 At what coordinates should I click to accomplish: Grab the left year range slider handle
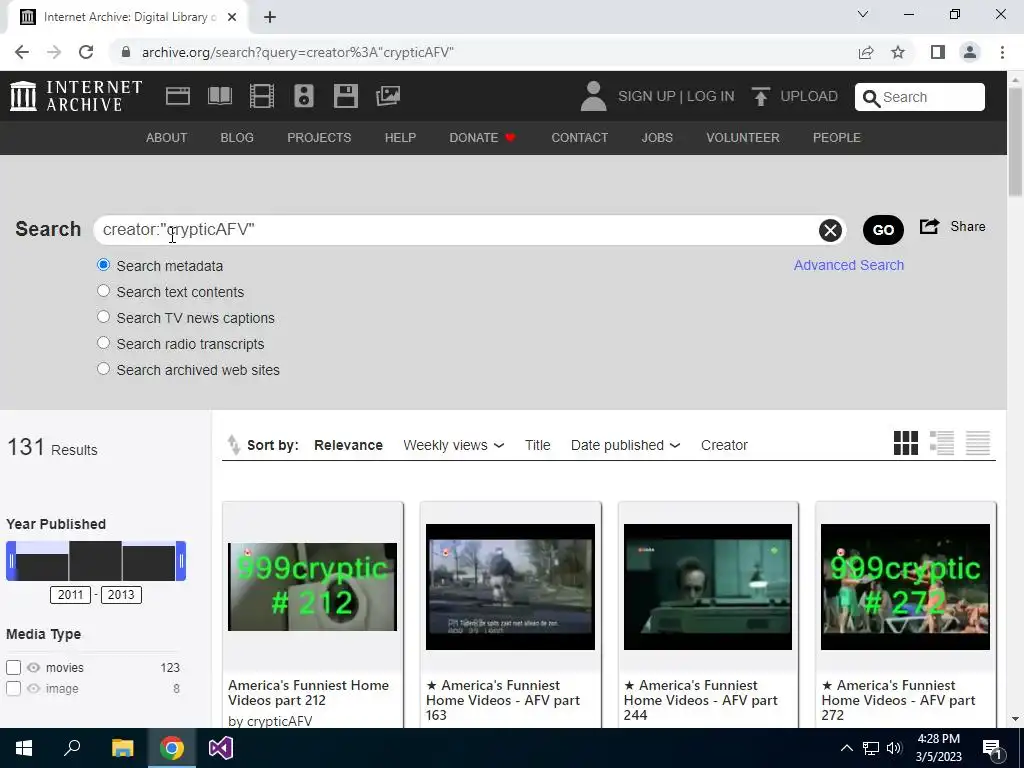[11, 561]
